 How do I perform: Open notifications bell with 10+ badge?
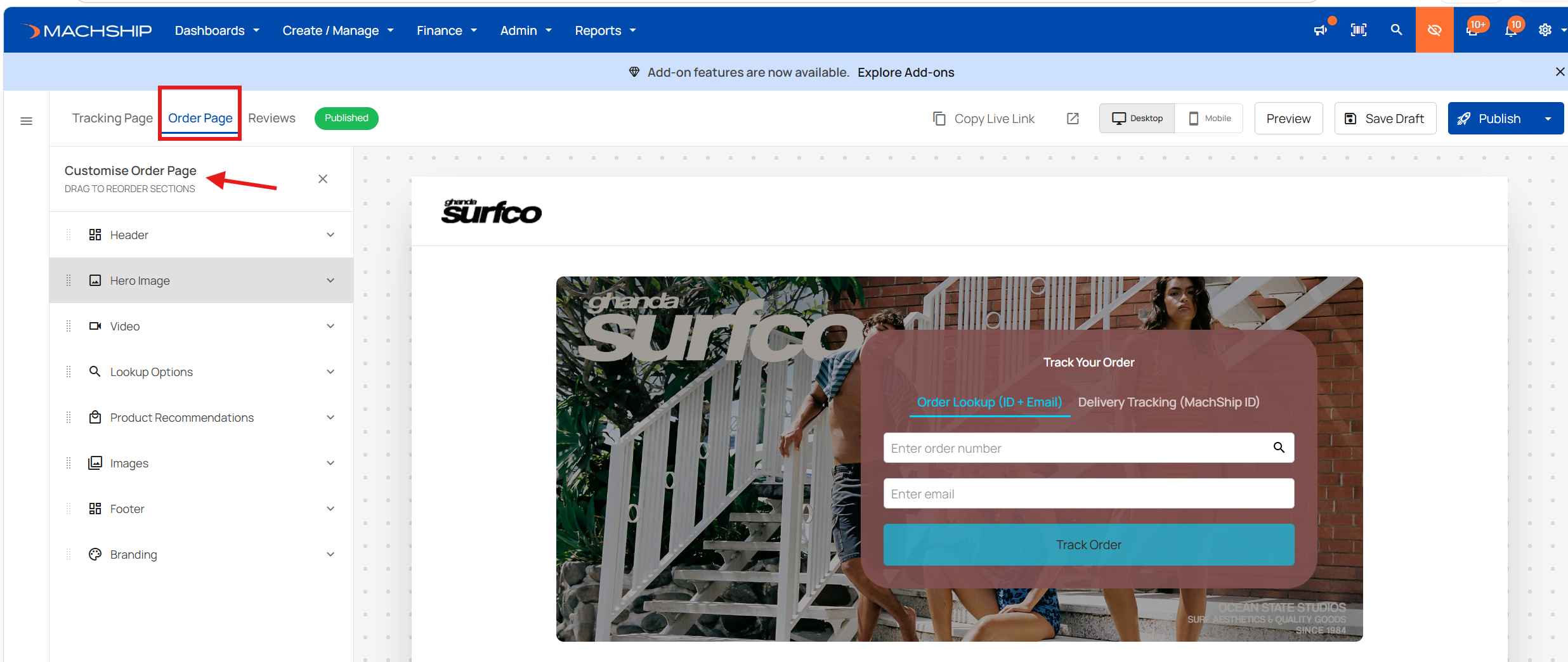point(1472,30)
